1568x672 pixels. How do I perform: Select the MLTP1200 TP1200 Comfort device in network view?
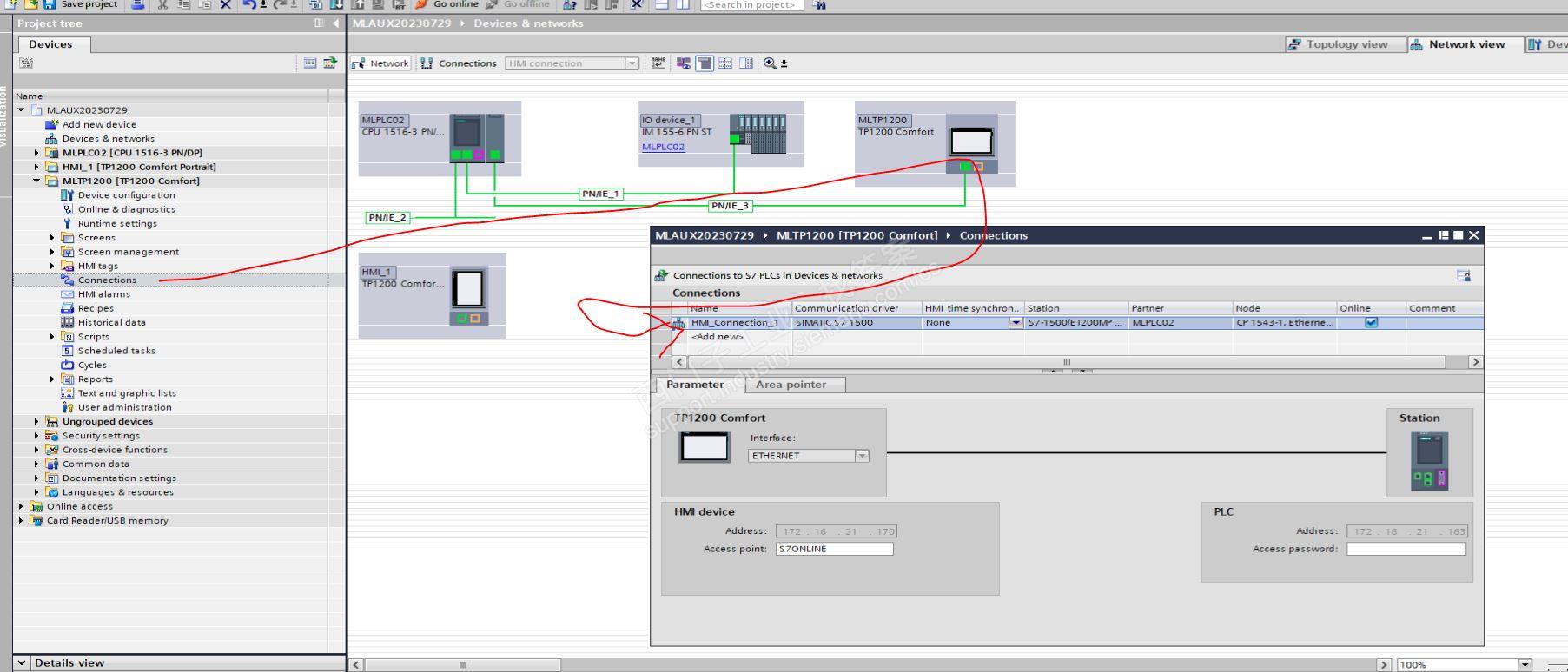[x=935, y=143]
